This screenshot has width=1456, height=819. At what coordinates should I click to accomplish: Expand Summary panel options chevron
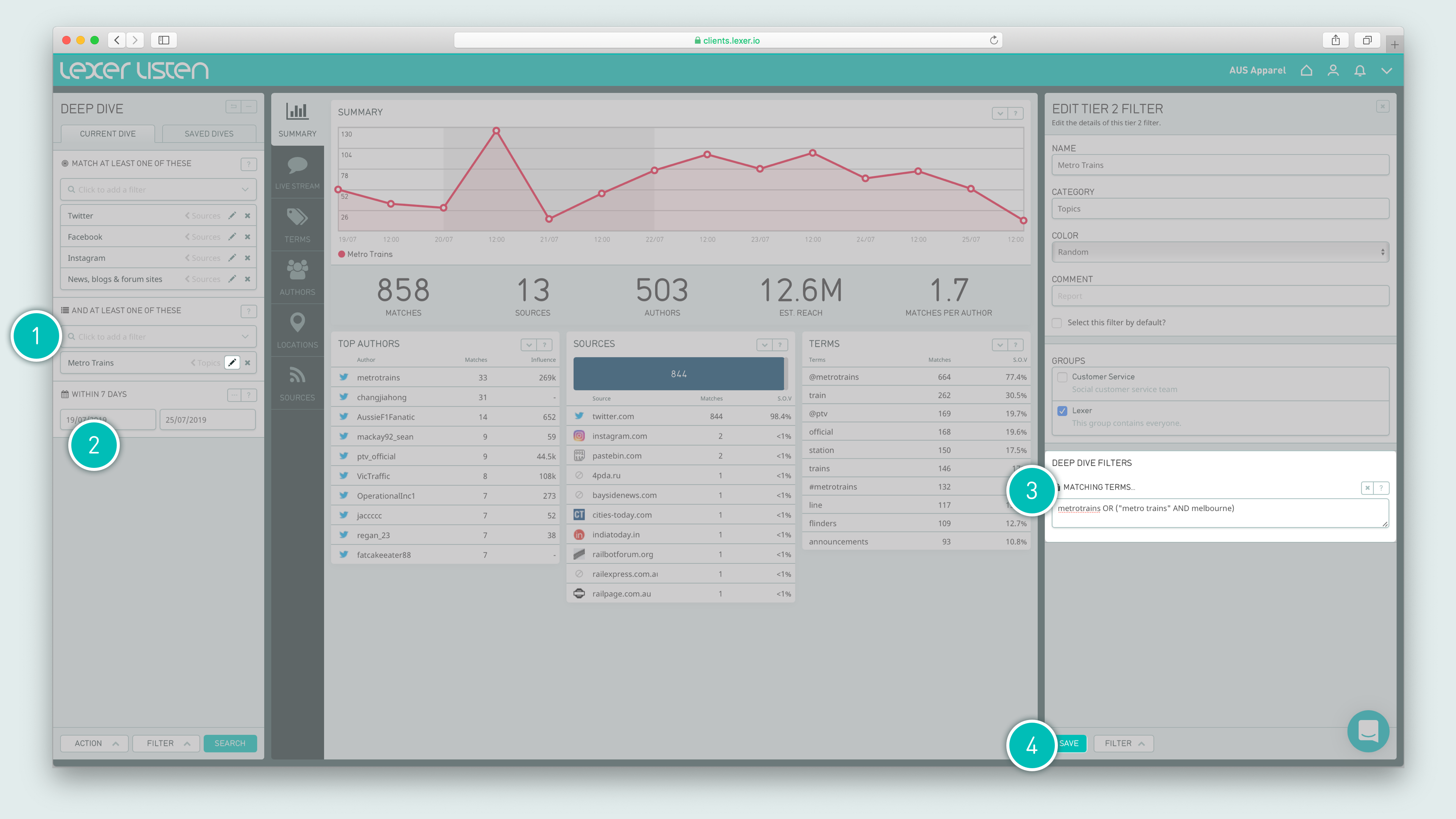pos(1001,114)
